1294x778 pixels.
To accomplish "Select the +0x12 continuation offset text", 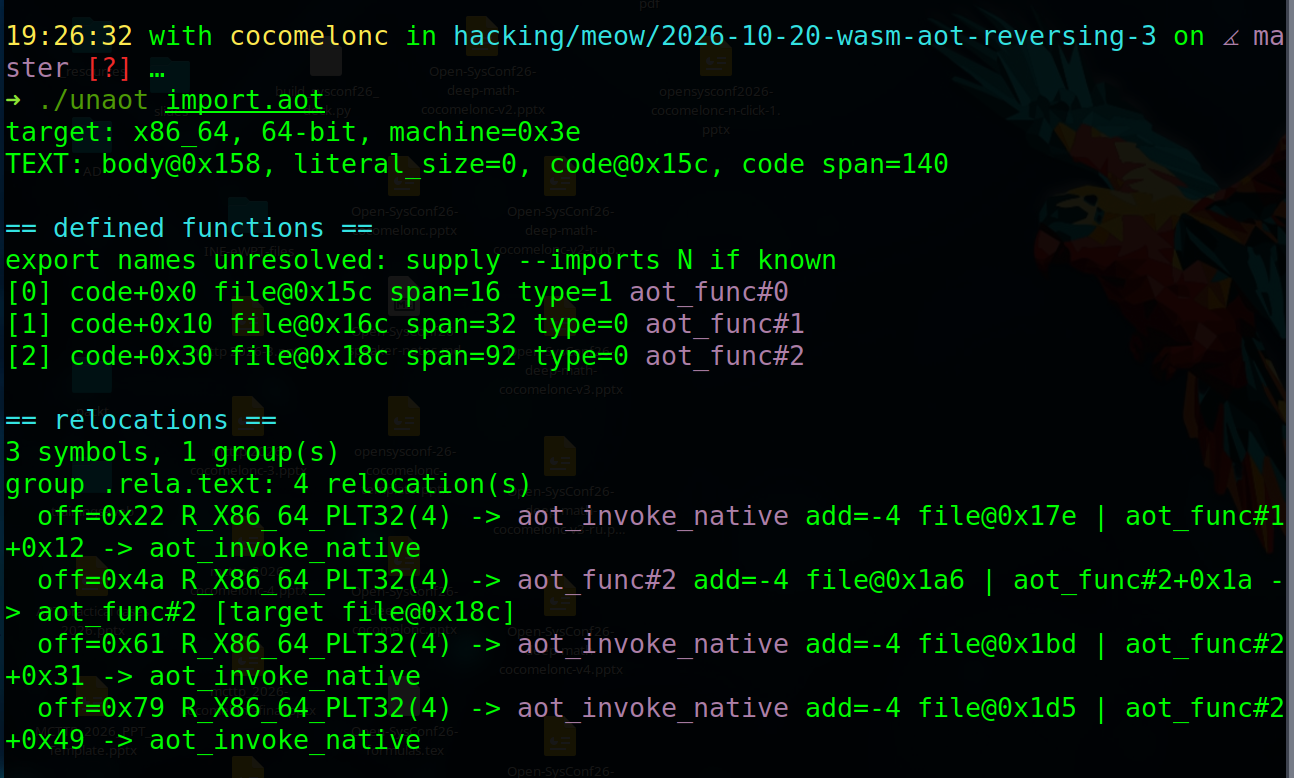I will pos(45,548).
